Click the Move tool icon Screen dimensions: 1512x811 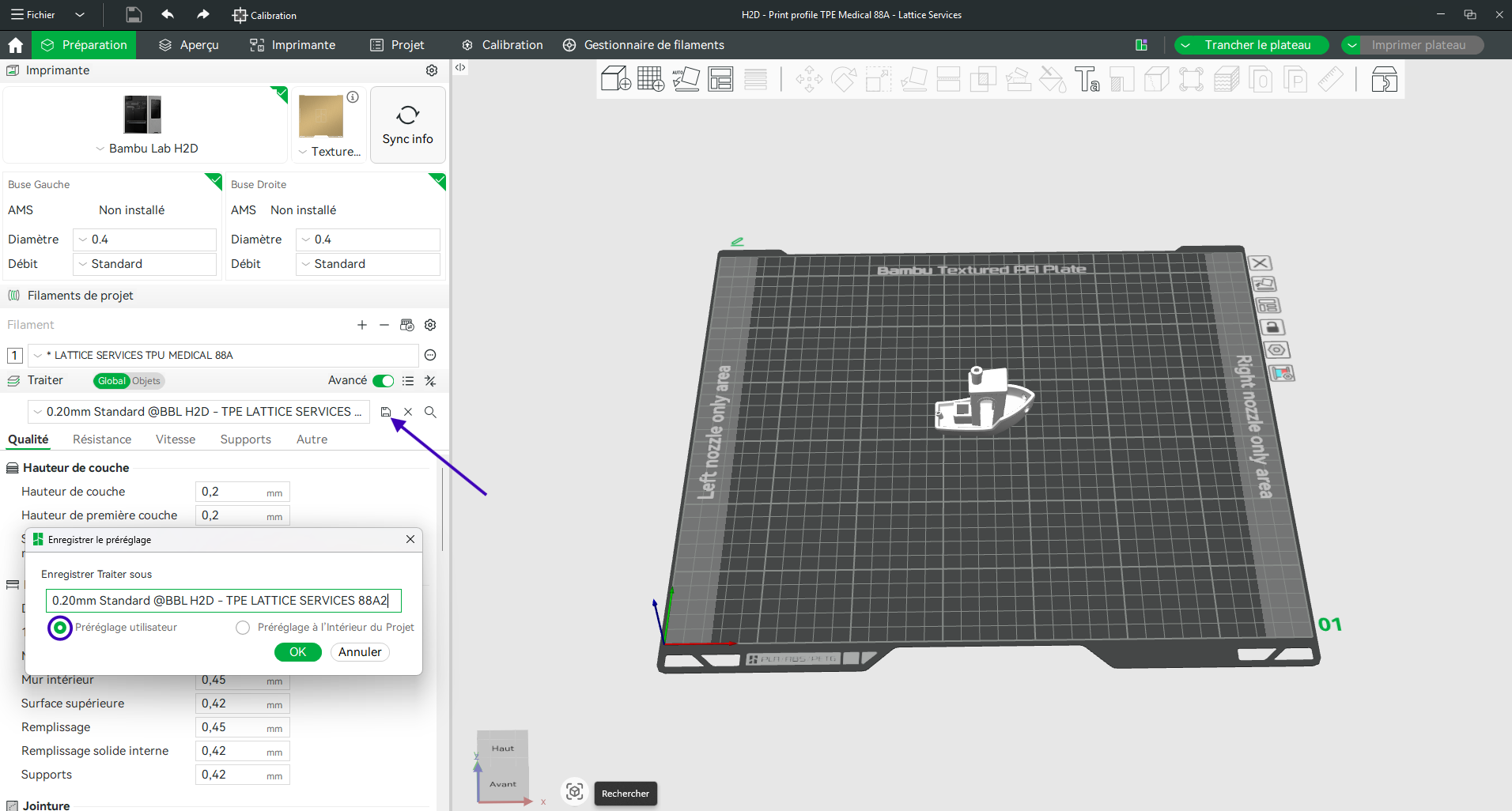(809, 79)
